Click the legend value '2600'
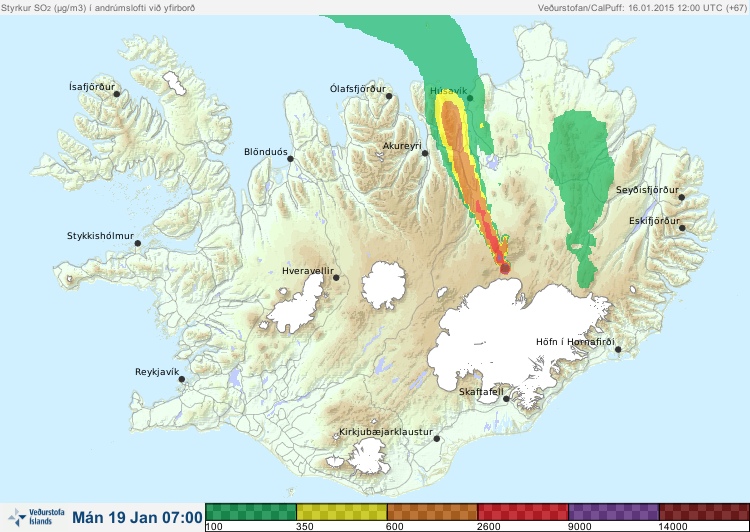 point(489,527)
